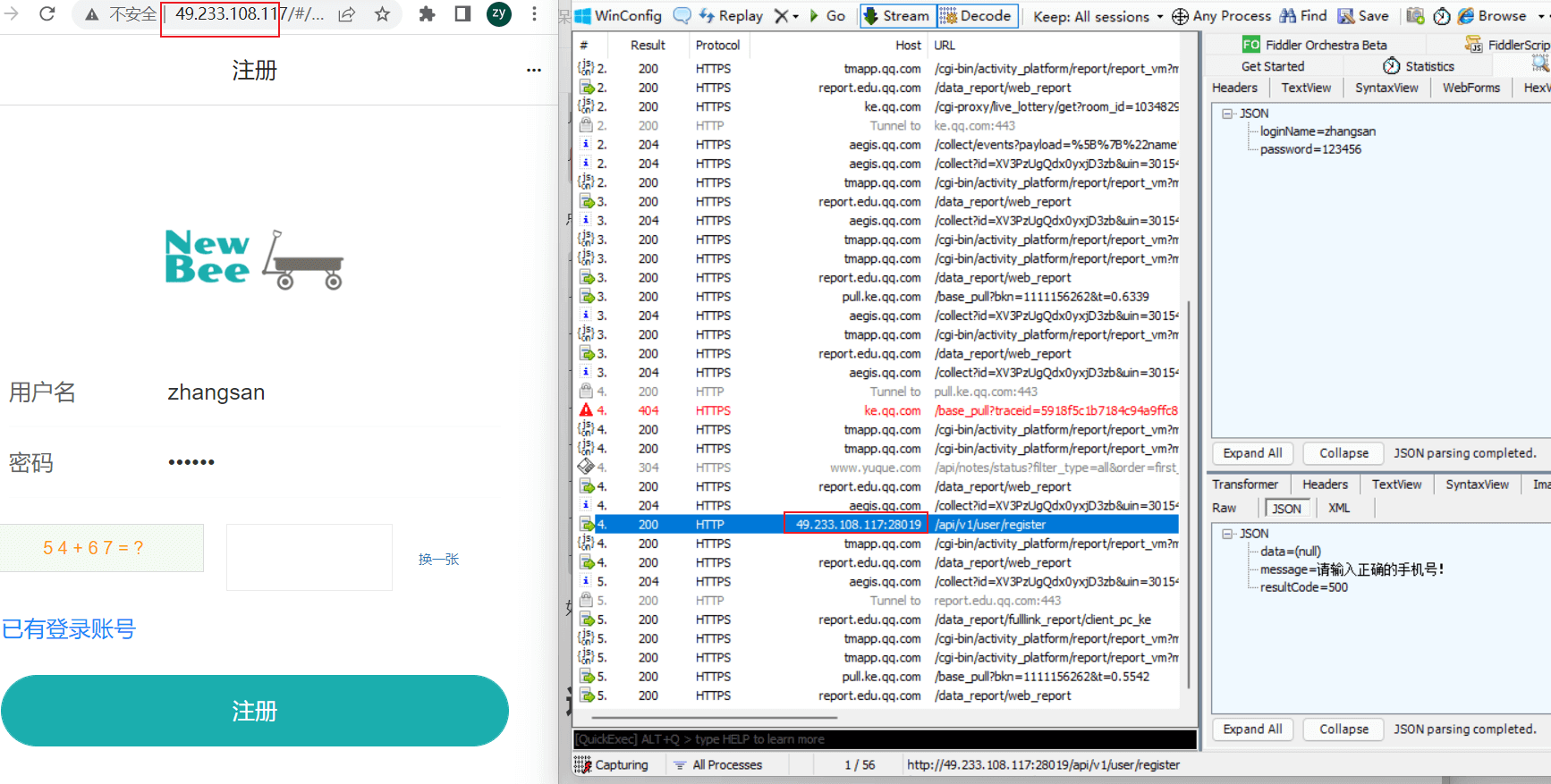The width and height of the screenshot is (1551, 784).
Task: Share the page from the address bar
Action: tap(347, 13)
